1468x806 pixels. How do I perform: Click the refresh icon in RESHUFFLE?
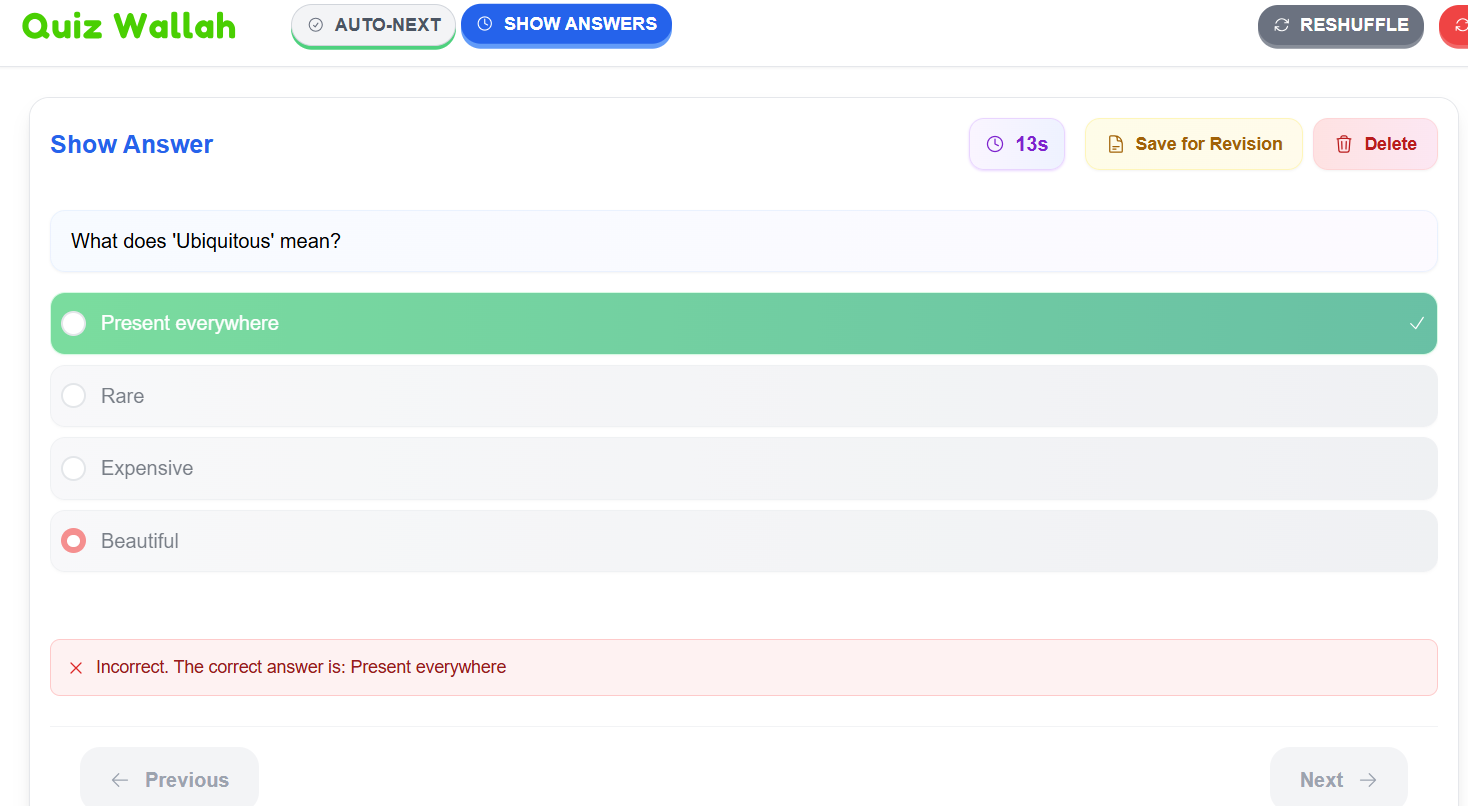[1282, 25]
